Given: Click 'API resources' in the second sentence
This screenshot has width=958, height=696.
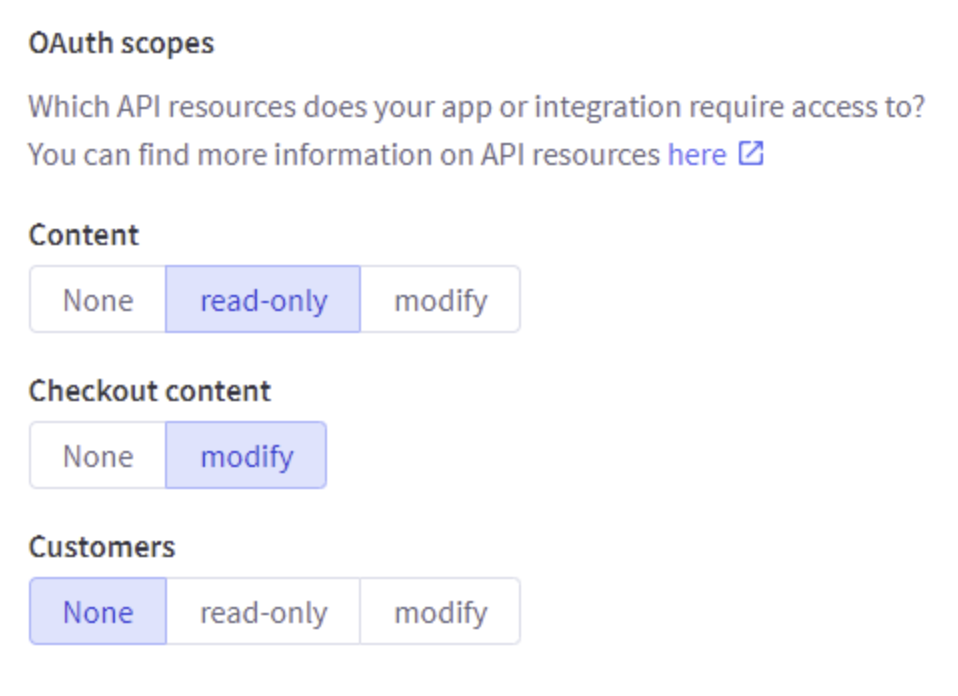Looking at the screenshot, I should click(x=571, y=155).
